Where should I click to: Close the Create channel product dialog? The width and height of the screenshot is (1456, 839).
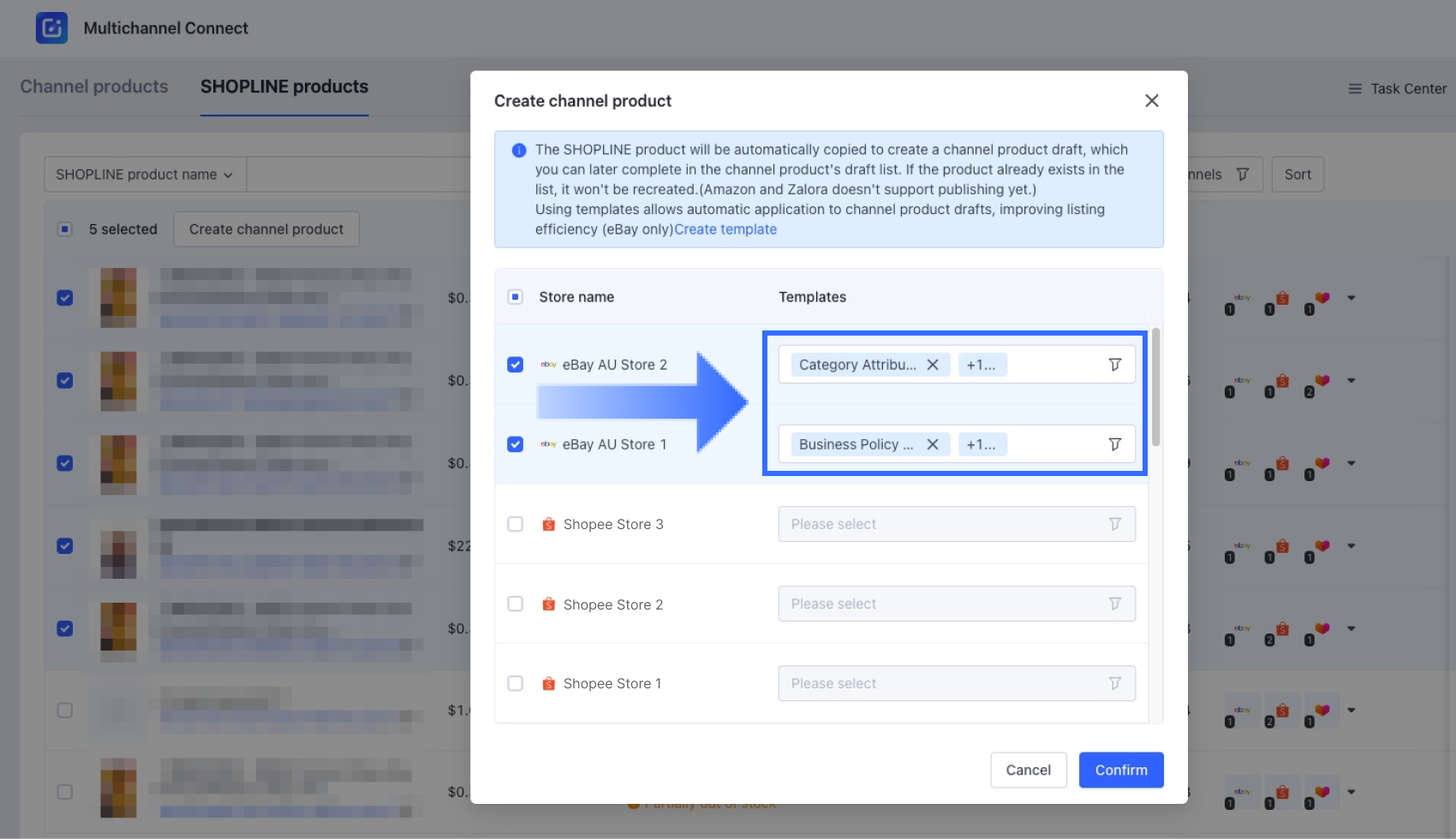coord(1151,101)
